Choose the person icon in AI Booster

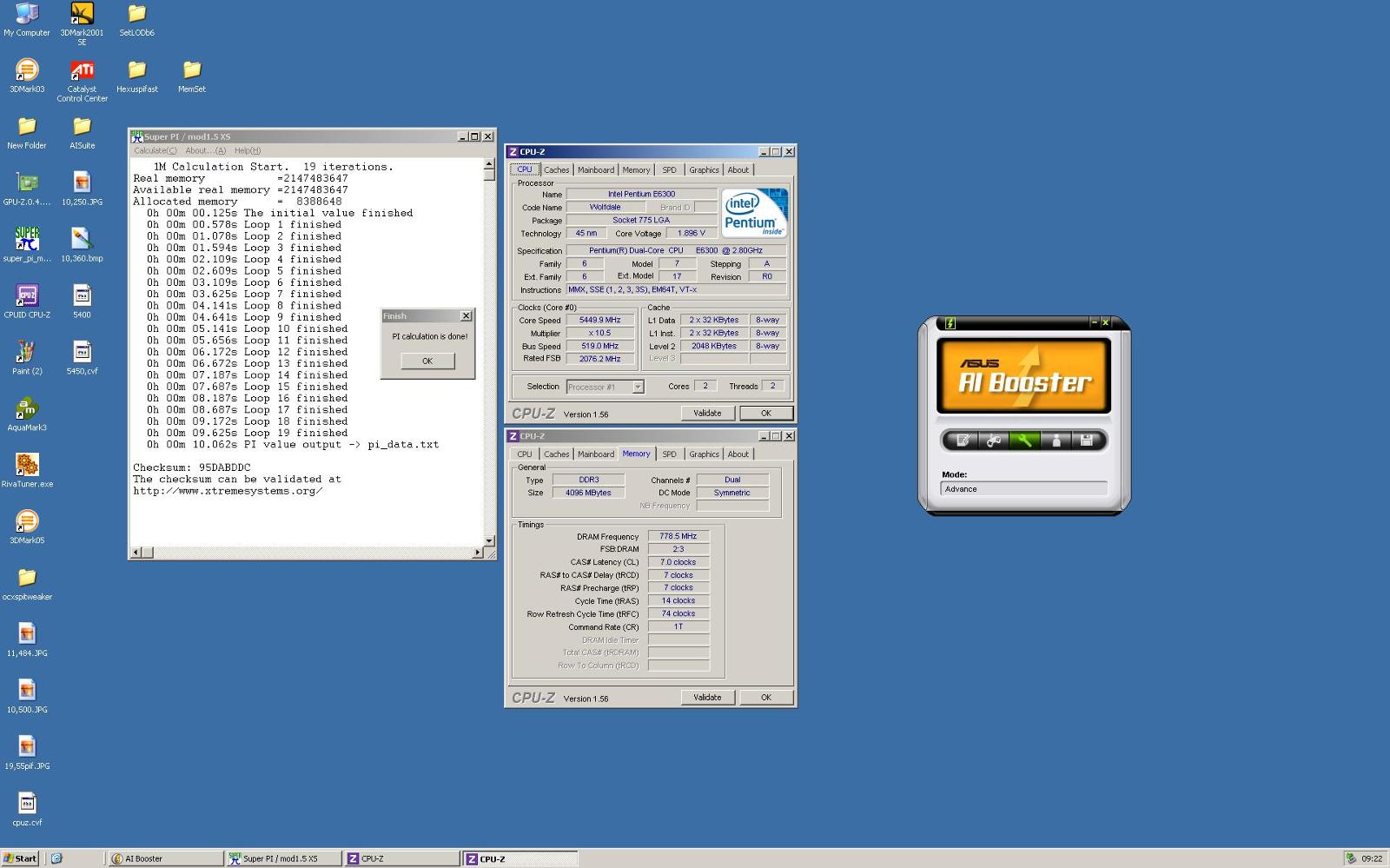pos(1056,441)
